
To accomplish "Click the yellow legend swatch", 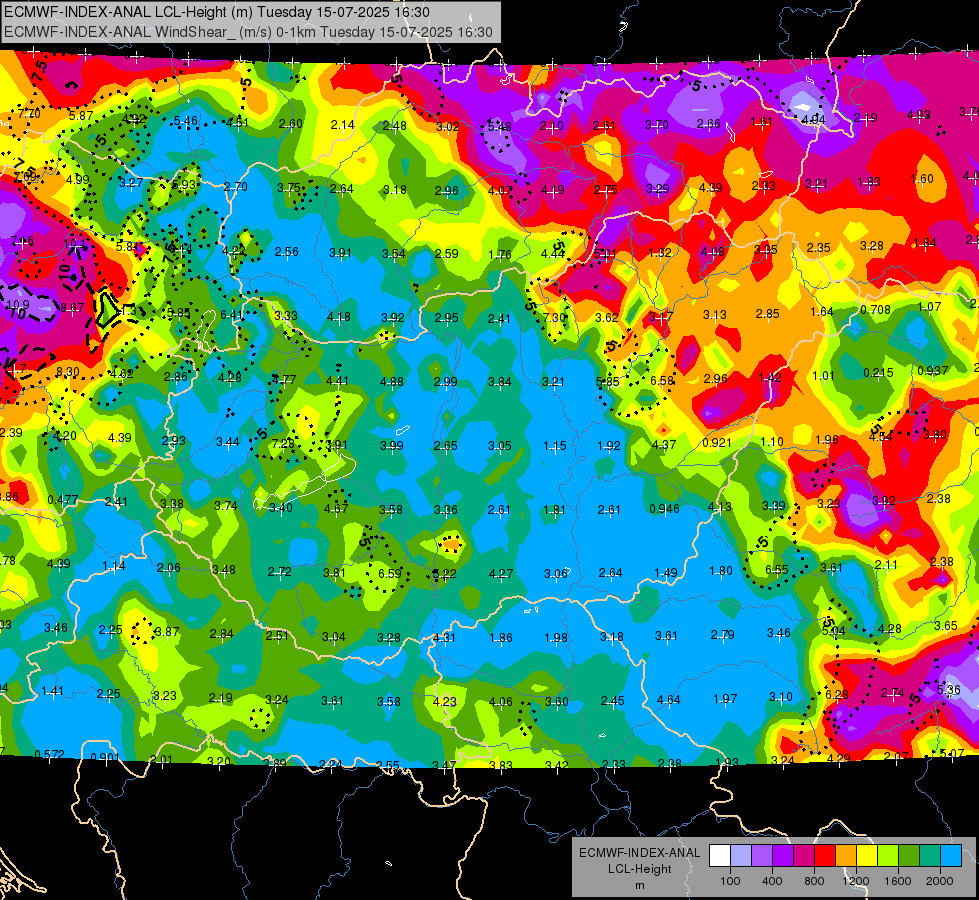I will coord(867,856).
